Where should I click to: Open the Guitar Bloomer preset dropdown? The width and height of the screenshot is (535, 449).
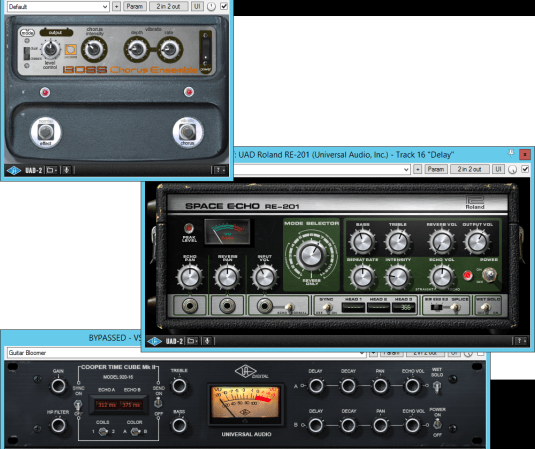click(186, 353)
